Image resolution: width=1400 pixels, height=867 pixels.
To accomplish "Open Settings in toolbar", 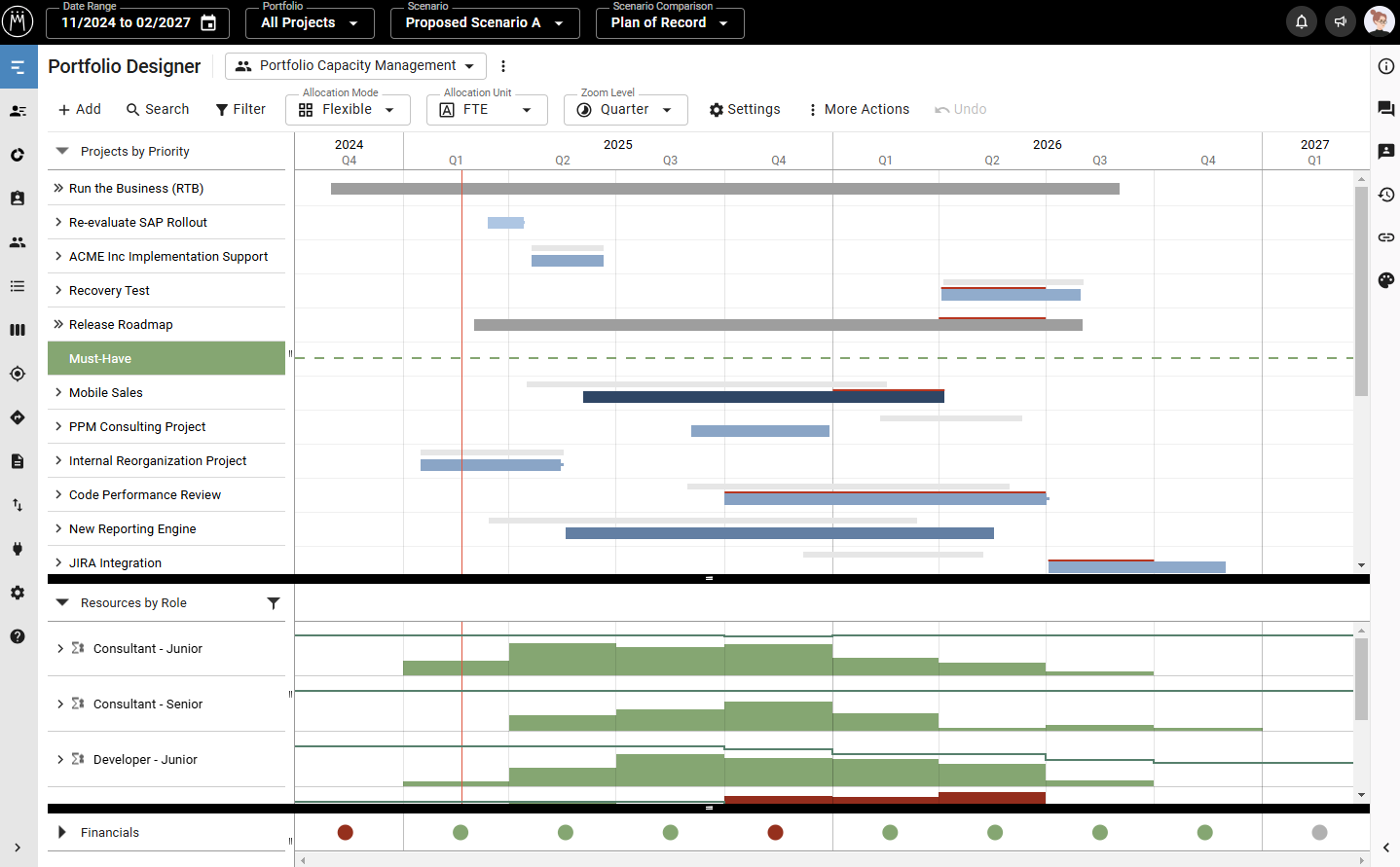I will (x=745, y=110).
